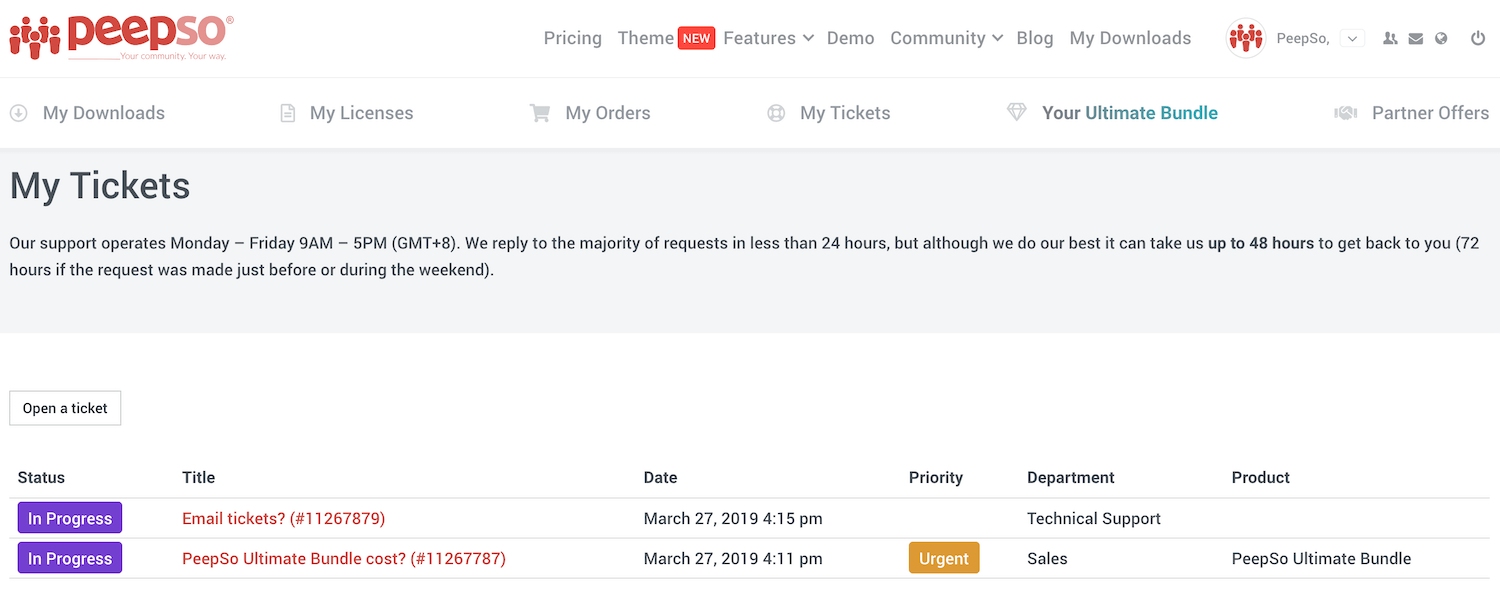
Task: Select the globe icon in the header
Action: click(1441, 37)
